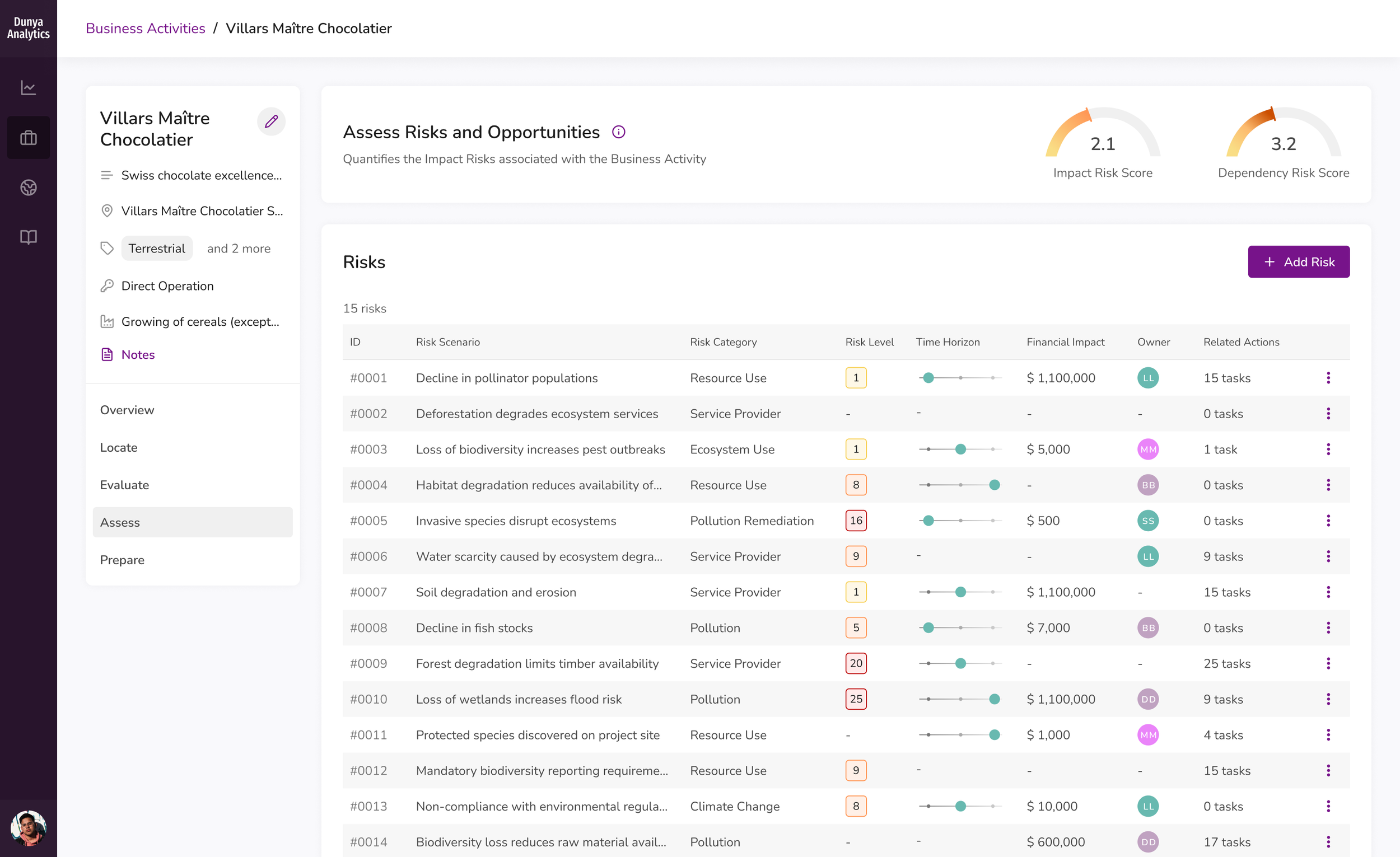Viewport: 1400px width, 857px height.
Task: Open the book library sidebar icon
Action: (29, 237)
